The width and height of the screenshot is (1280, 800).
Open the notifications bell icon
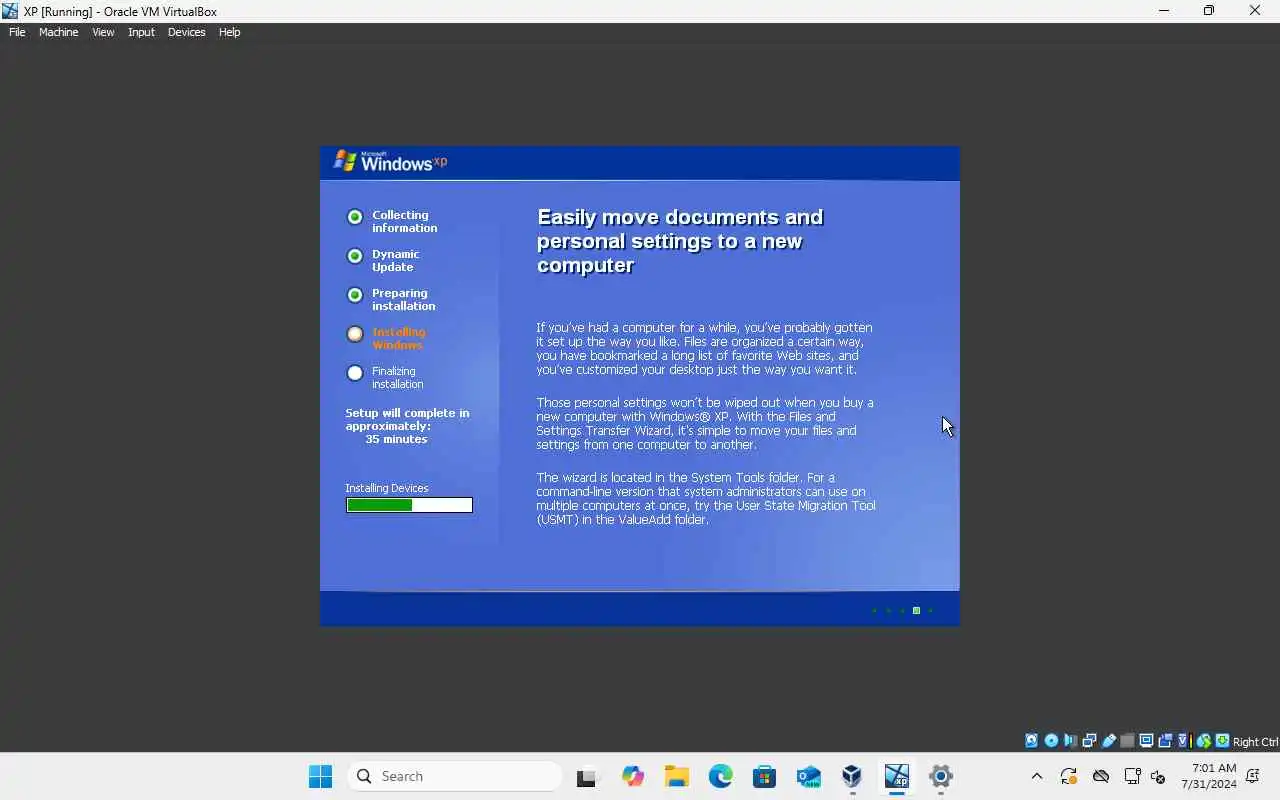pyautogui.click(x=1253, y=776)
